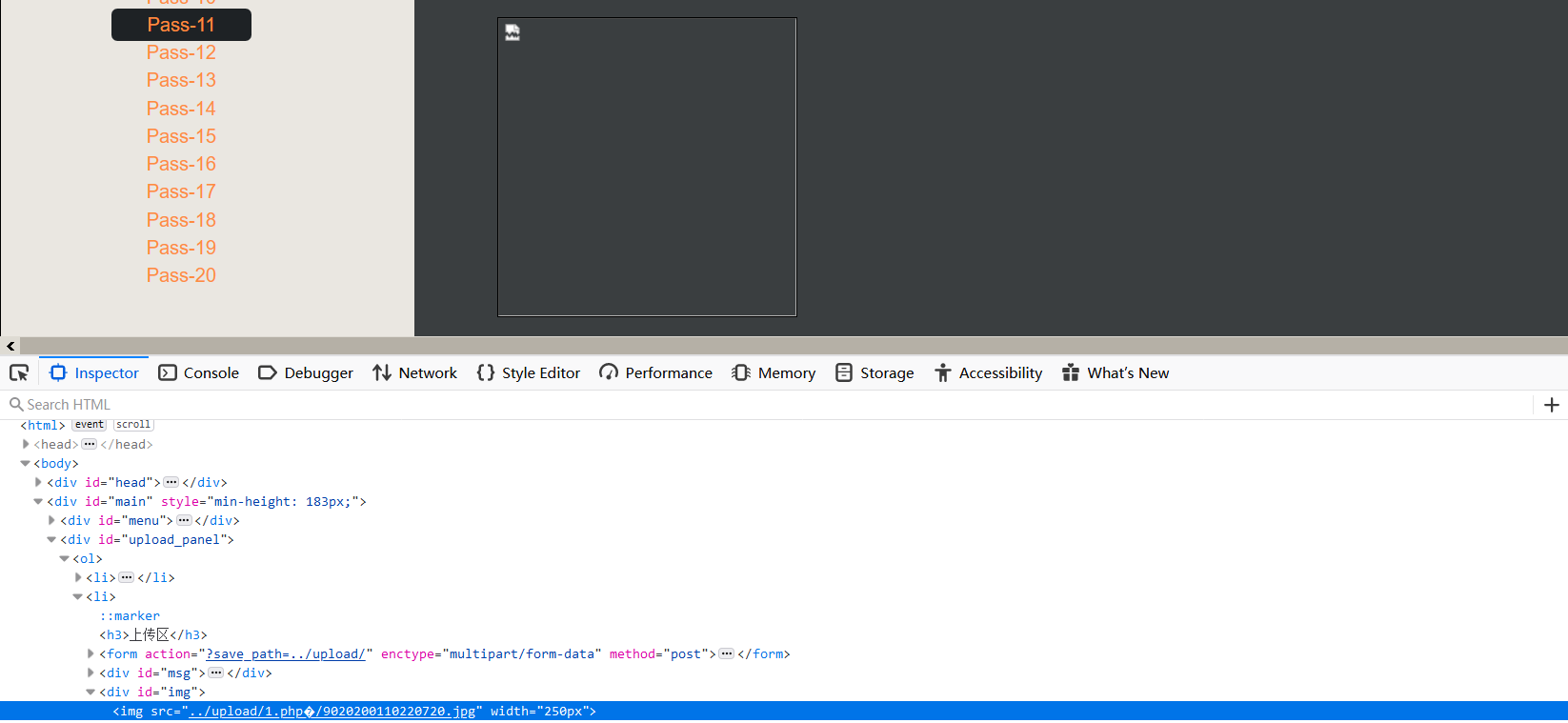The image size is (1568, 723).
Task: Collapse the div id="upload_panel" node
Action: click(x=51, y=539)
